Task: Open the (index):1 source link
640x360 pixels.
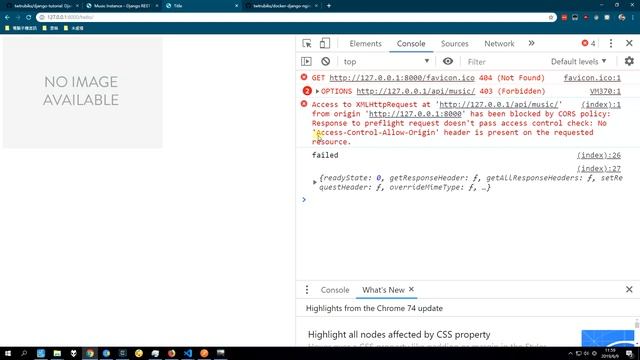Action: (x=601, y=104)
